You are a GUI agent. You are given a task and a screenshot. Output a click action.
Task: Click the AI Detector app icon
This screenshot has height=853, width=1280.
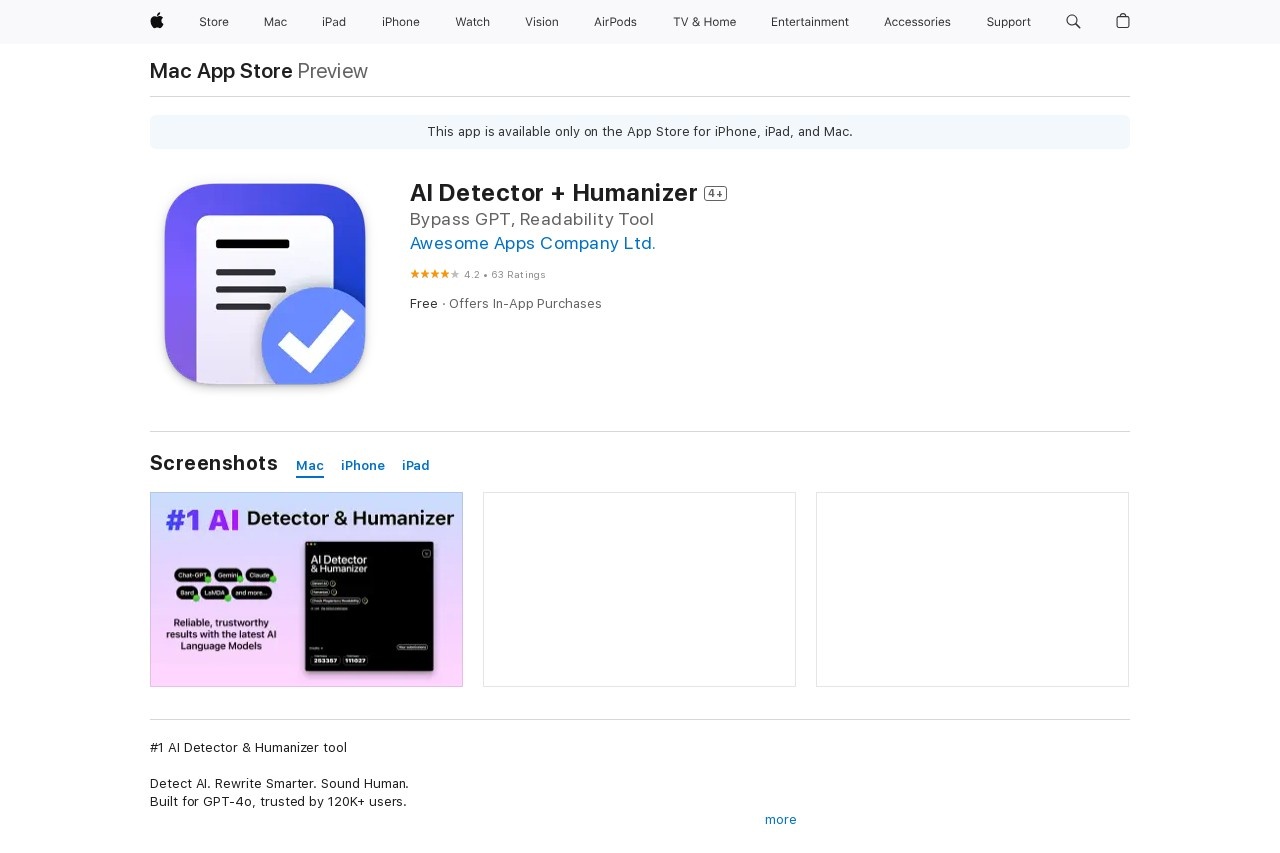coord(265,284)
